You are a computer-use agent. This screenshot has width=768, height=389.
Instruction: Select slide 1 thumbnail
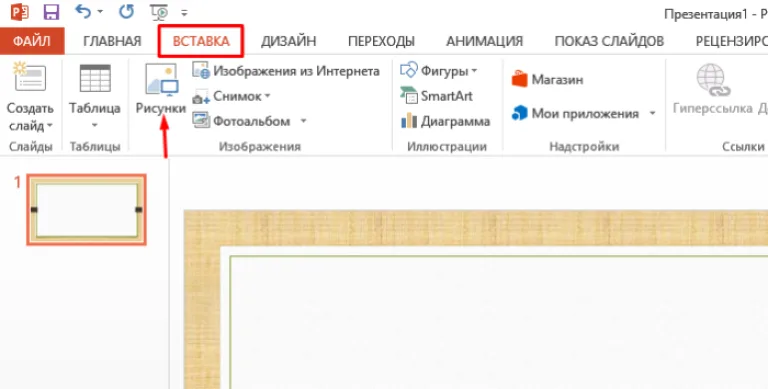point(87,210)
